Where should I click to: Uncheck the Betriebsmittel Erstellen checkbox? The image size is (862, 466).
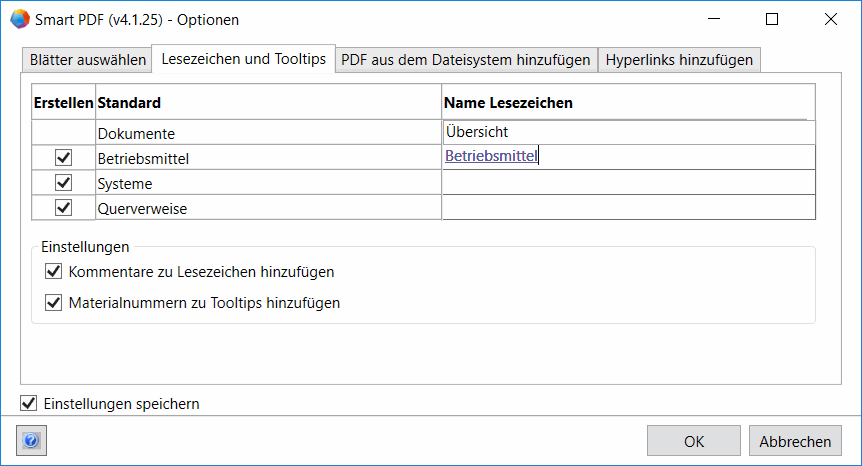[63, 158]
